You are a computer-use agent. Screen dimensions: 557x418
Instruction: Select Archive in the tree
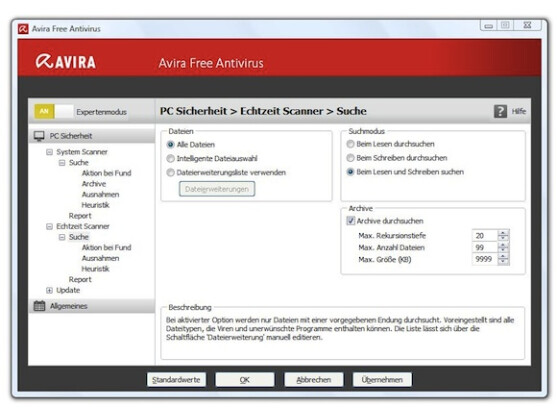point(94,184)
